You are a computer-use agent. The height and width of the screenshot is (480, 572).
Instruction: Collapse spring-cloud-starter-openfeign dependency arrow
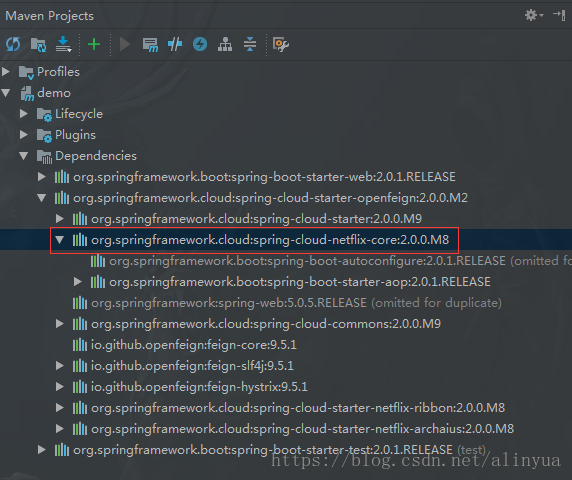coord(42,198)
